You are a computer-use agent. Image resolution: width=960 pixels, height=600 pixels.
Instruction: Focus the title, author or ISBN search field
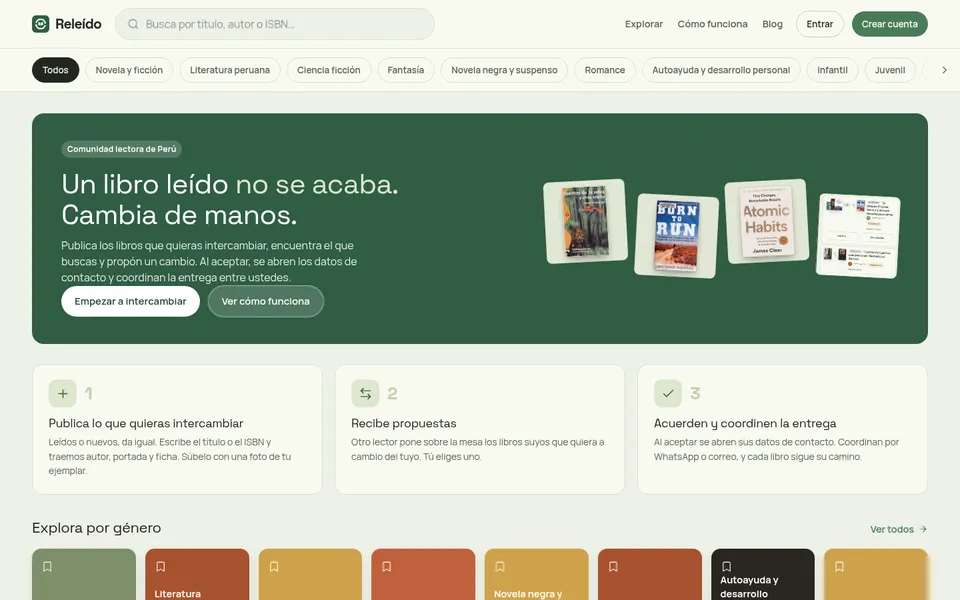pos(274,24)
